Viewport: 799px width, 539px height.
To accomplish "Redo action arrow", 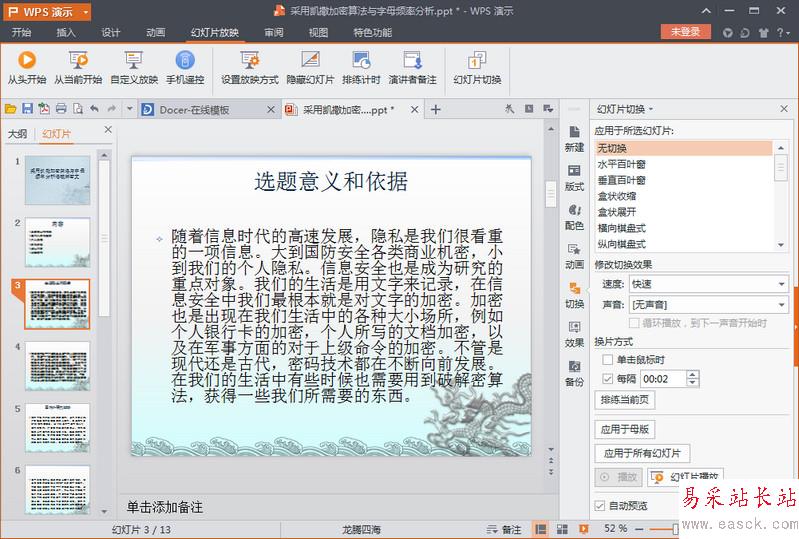I will [112, 109].
